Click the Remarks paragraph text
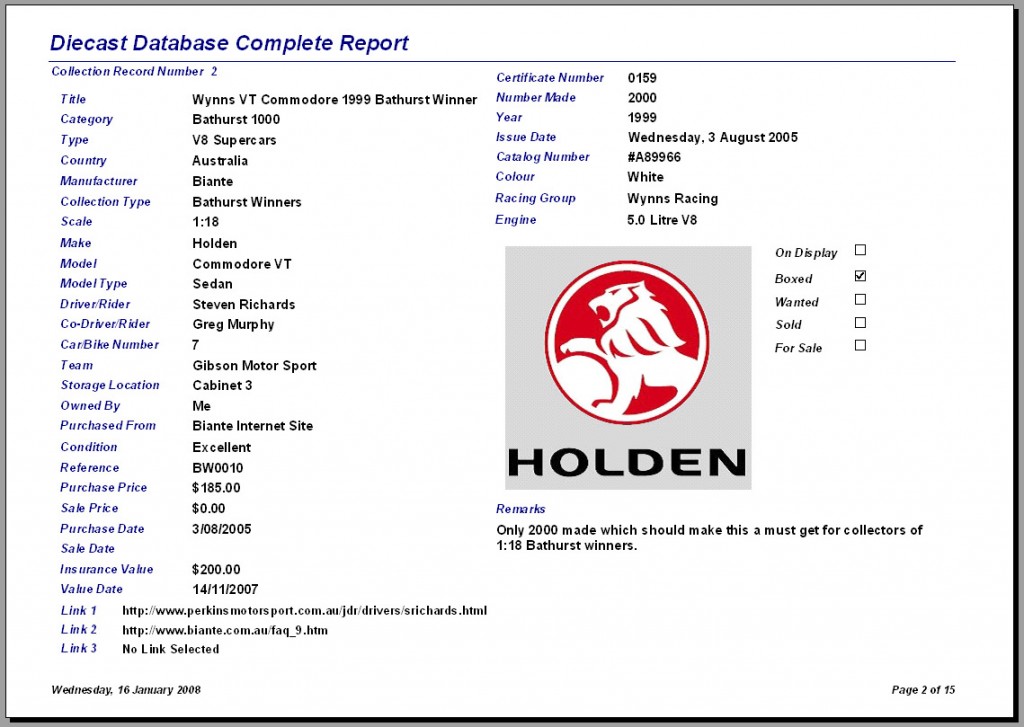The height and width of the screenshot is (727, 1024). tap(709, 538)
